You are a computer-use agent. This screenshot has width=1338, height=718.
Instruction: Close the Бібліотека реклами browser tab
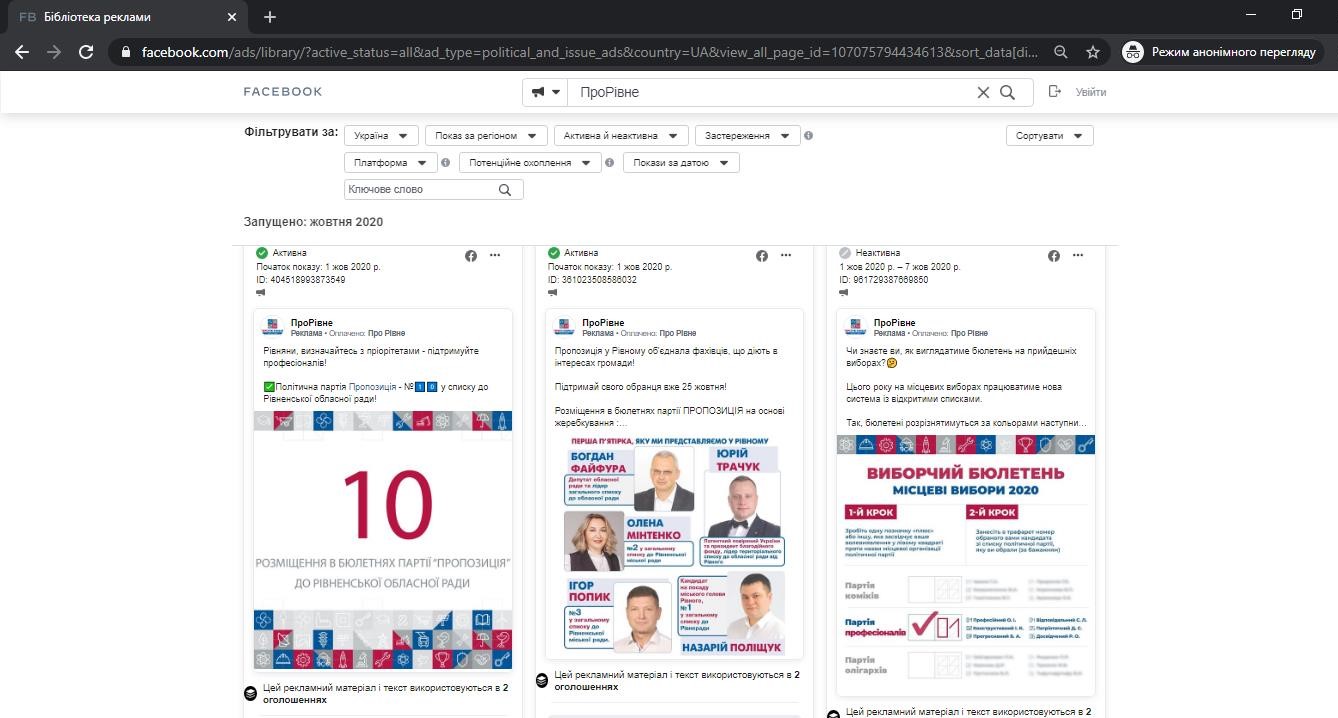pos(232,17)
